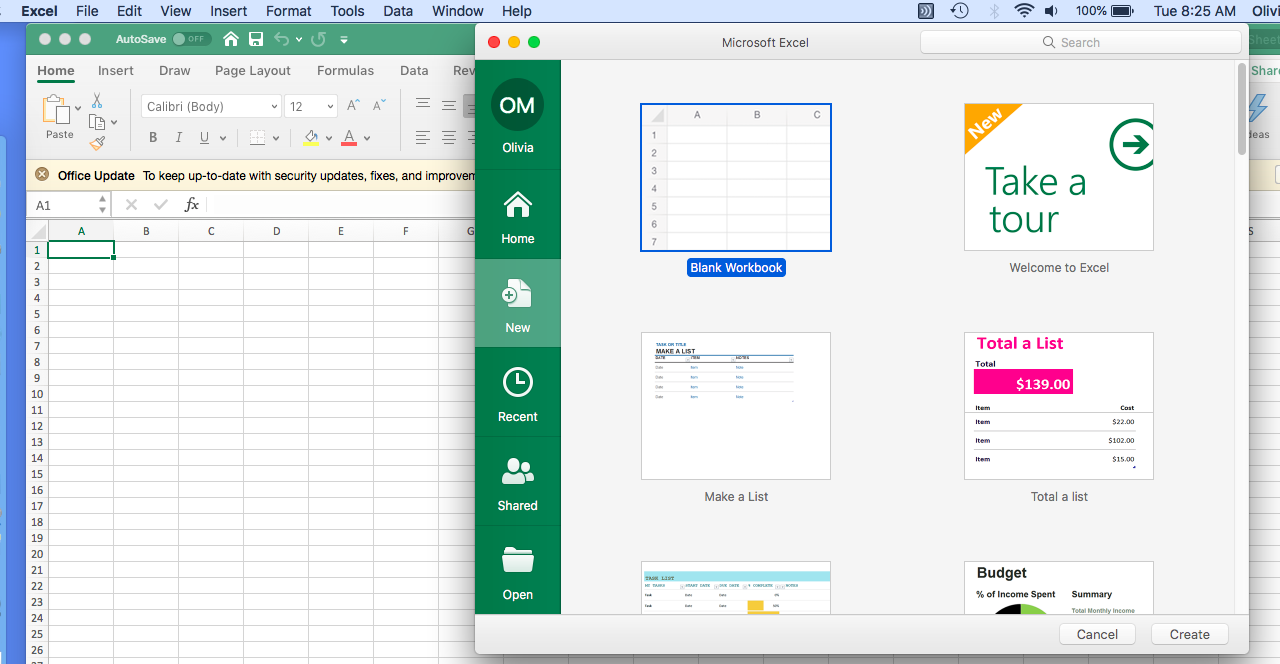Viewport: 1280px width, 664px height.
Task: Apply cell borders with the Borders icon
Action: [x=258, y=138]
